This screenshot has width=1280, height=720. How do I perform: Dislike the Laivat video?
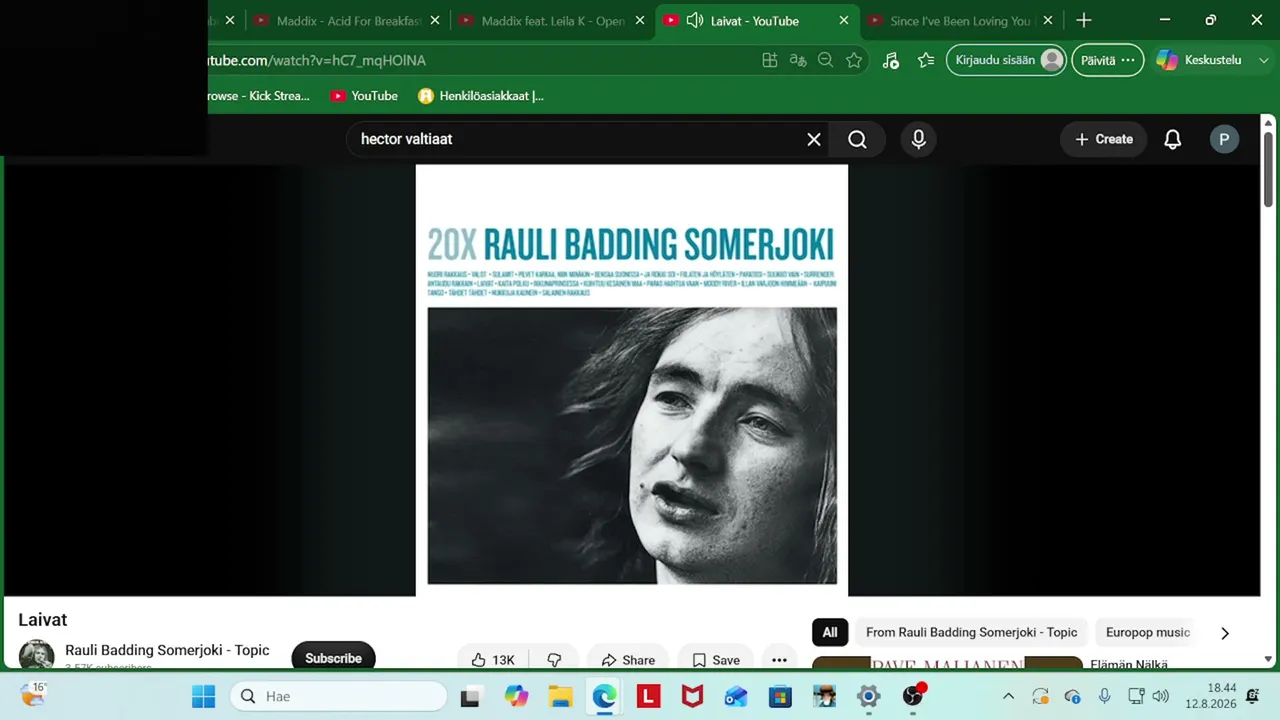(554, 660)
